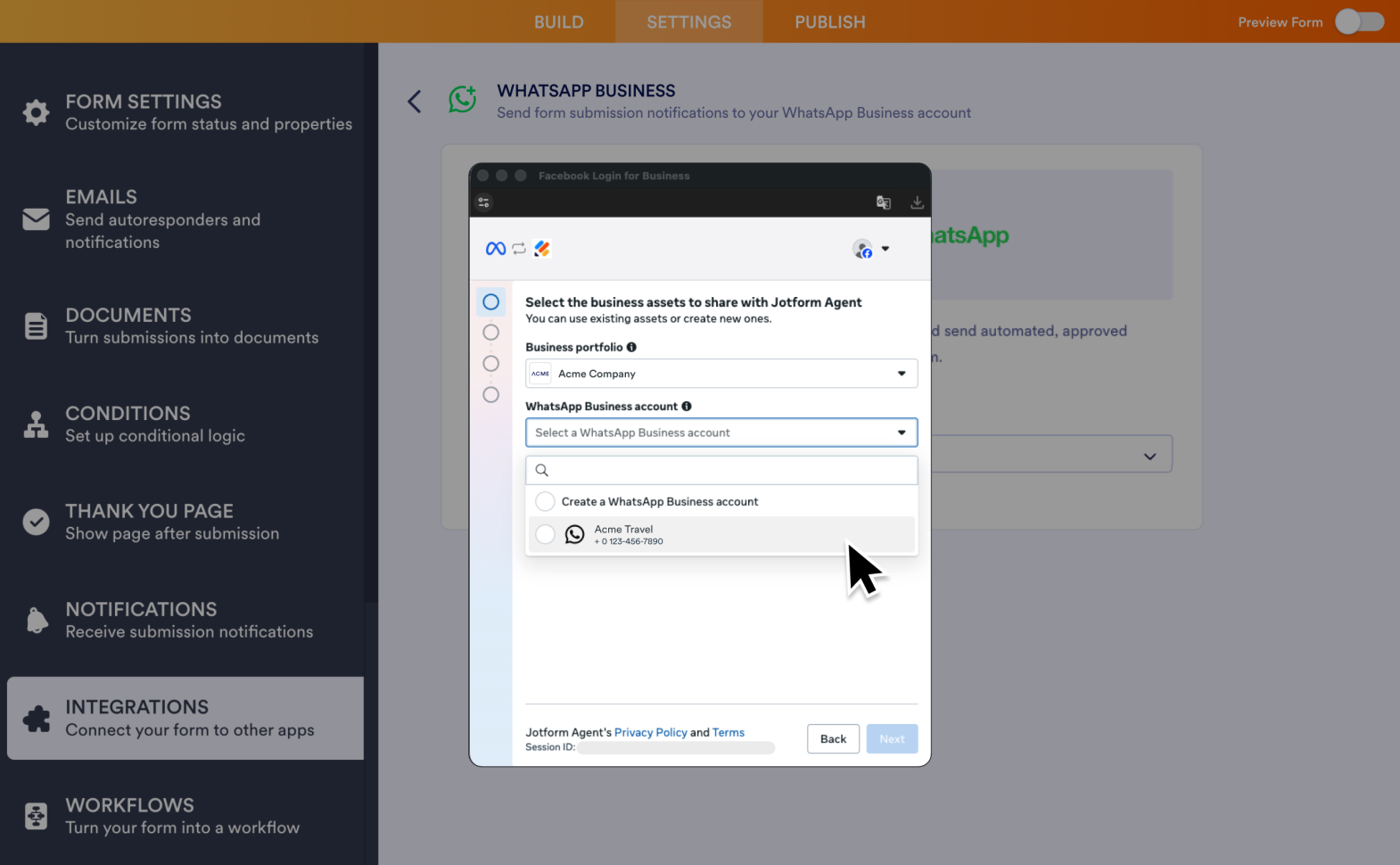Open the Emails menu item
Image resolution: width=1400 pixels, height=865 pixels.
point(185,218)
